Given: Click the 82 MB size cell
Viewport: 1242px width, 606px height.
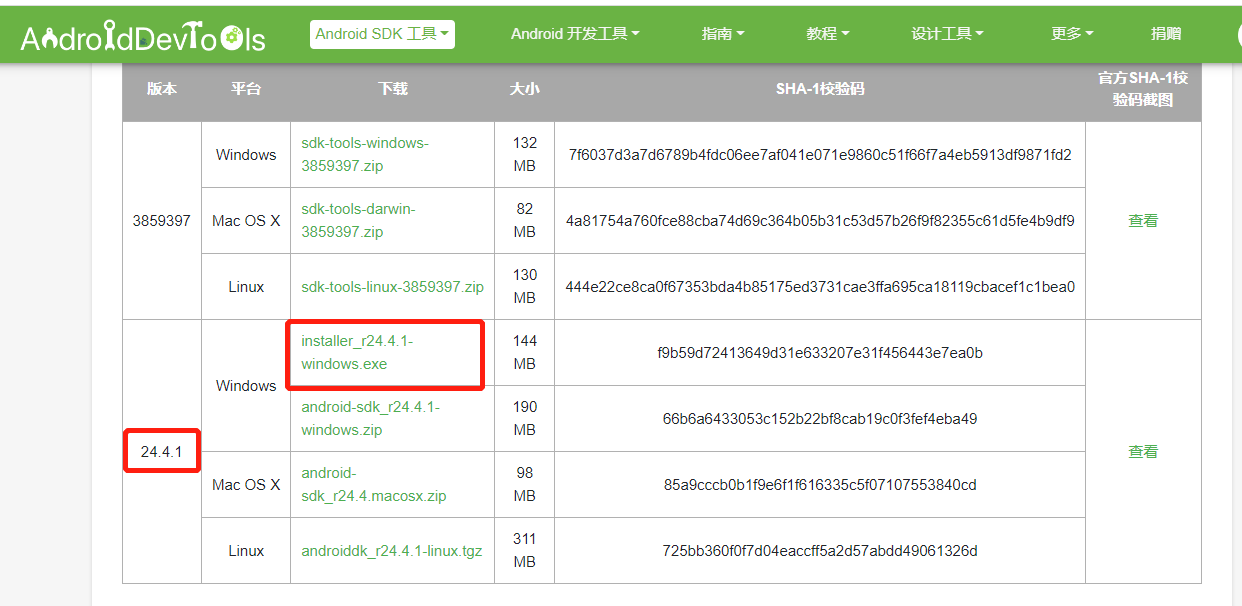Looking at the screenshot, I should (525, 221).
